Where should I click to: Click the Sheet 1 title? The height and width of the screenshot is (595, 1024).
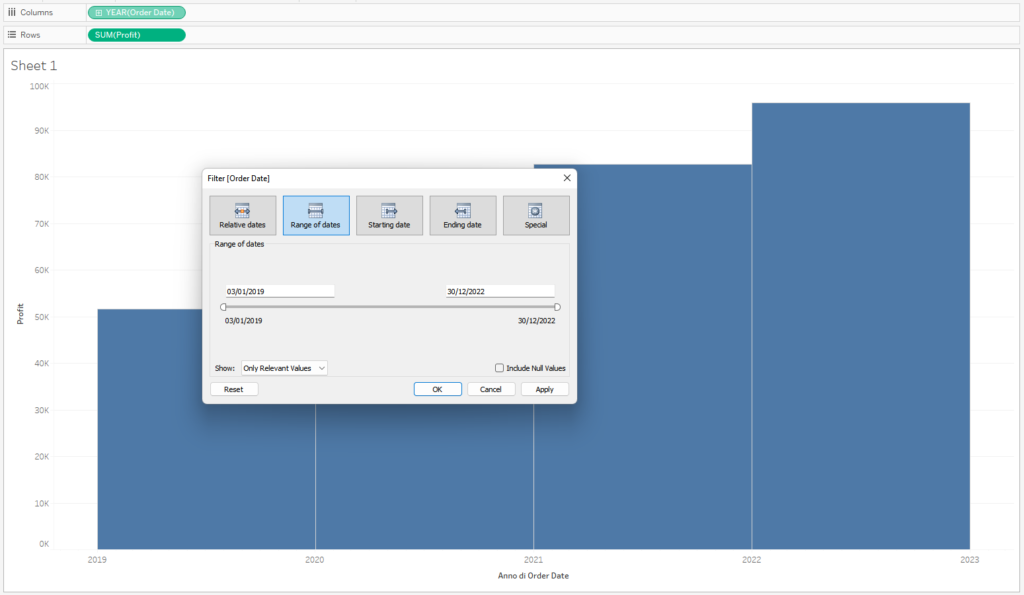click(34, 65)
